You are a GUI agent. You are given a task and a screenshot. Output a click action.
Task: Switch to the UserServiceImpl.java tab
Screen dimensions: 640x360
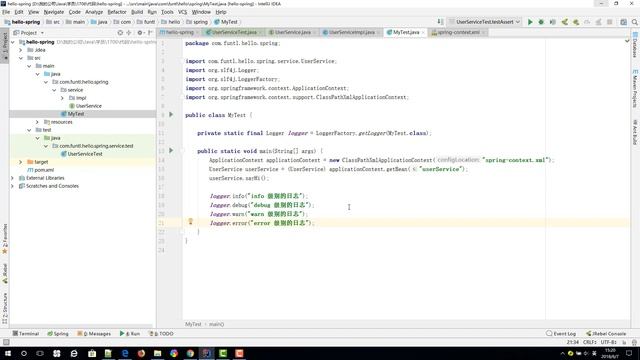351,32
